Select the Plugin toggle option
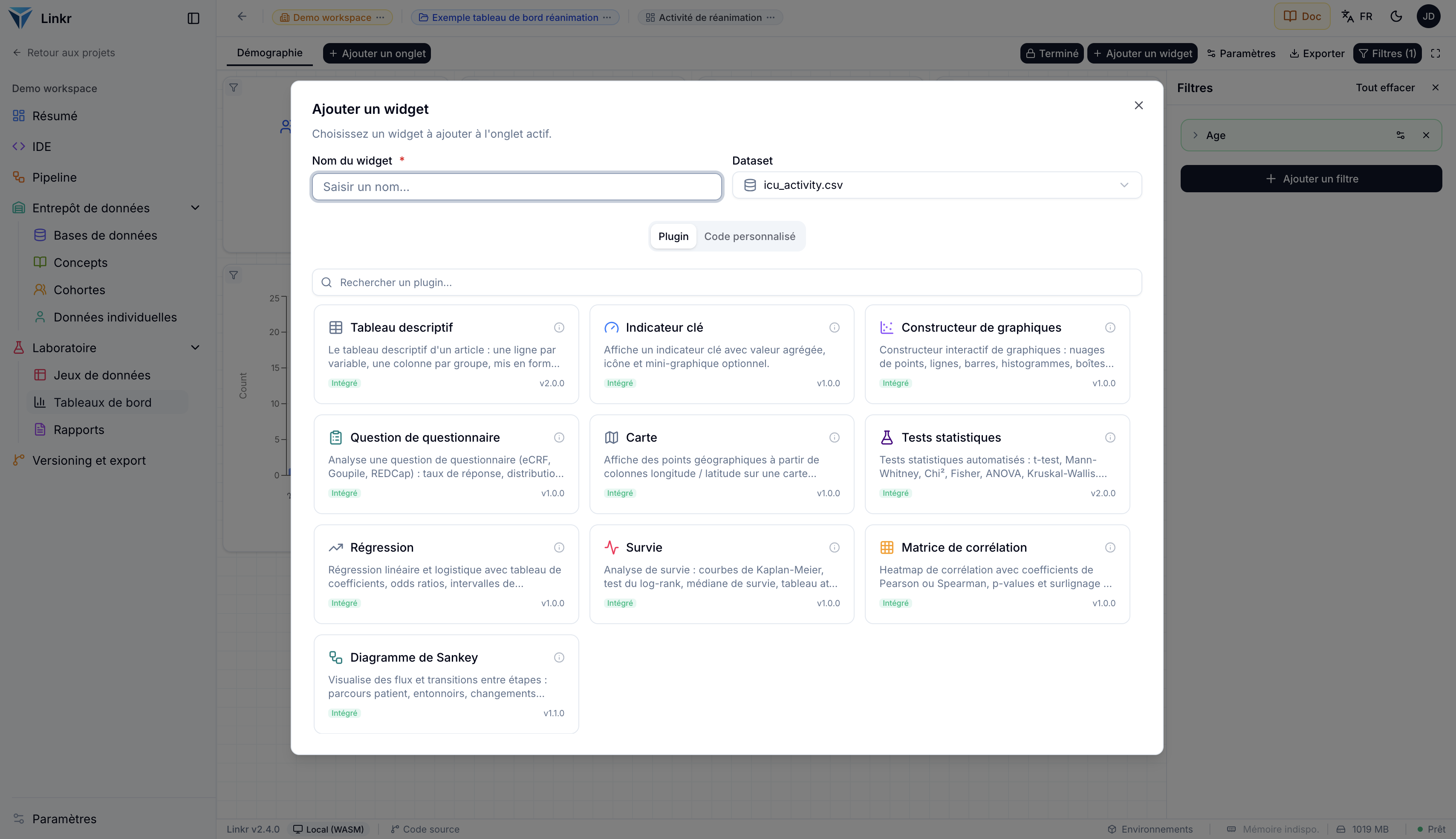 coord(673,236)
